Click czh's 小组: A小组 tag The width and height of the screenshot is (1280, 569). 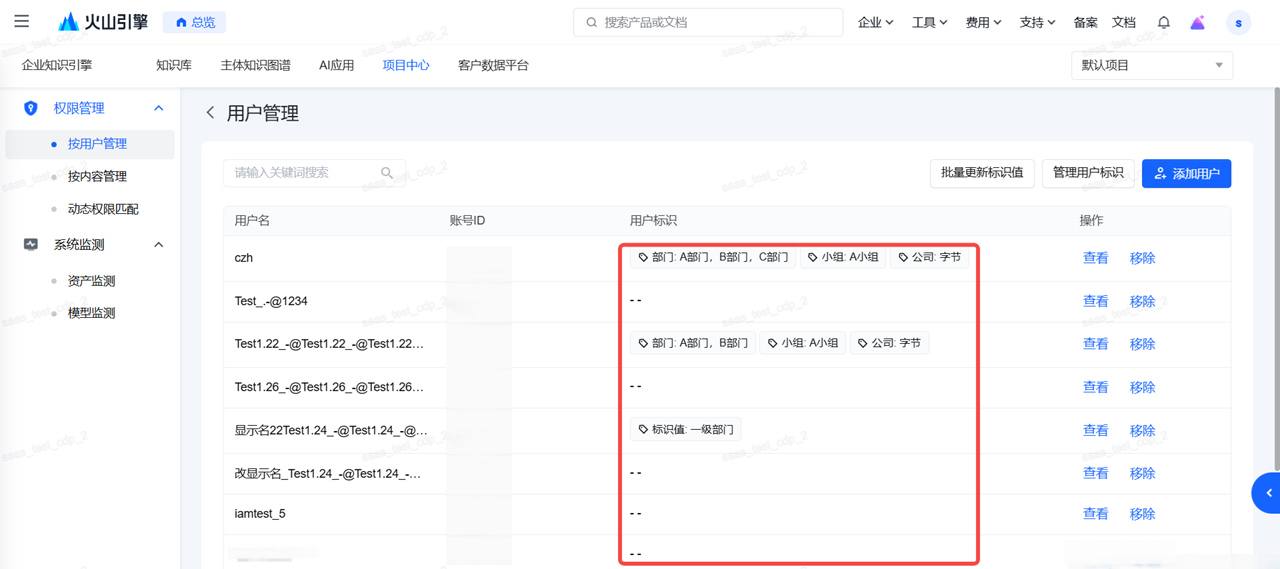coord(842,257)
